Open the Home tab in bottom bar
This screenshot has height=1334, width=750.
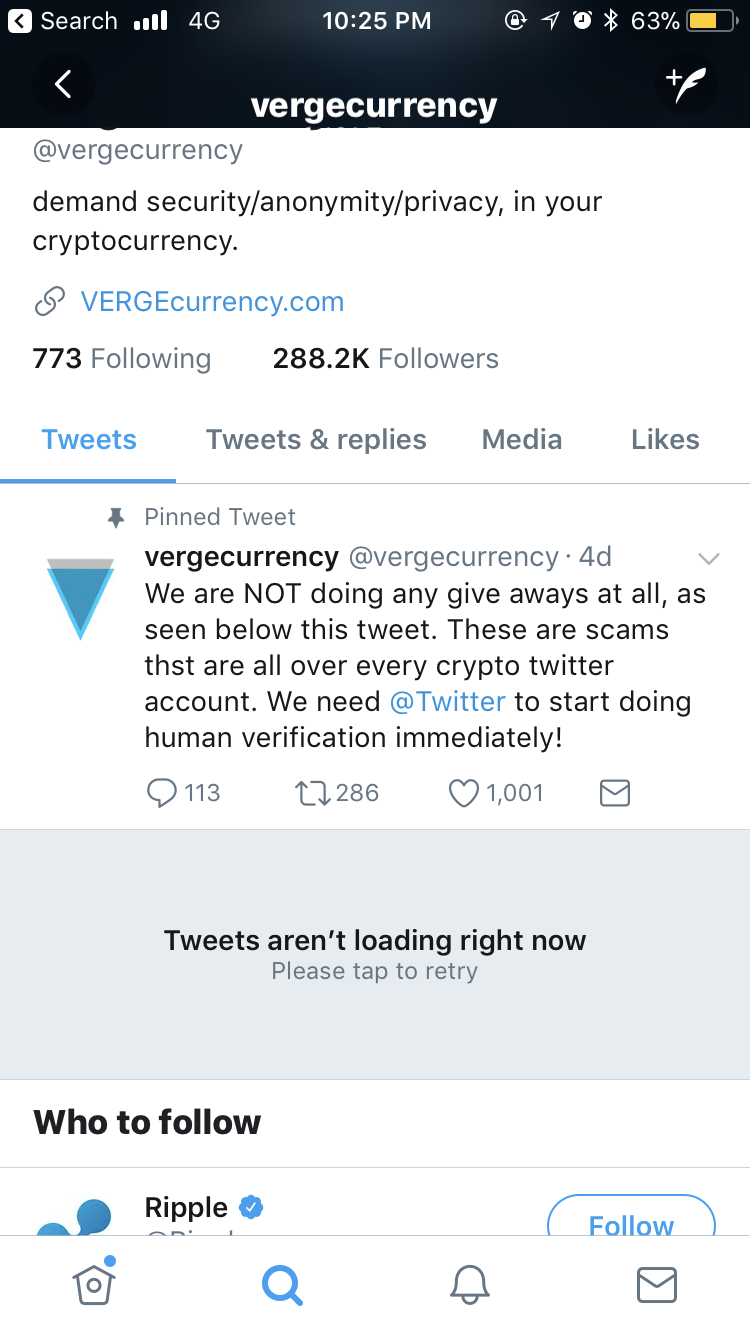pos(94,1283)
